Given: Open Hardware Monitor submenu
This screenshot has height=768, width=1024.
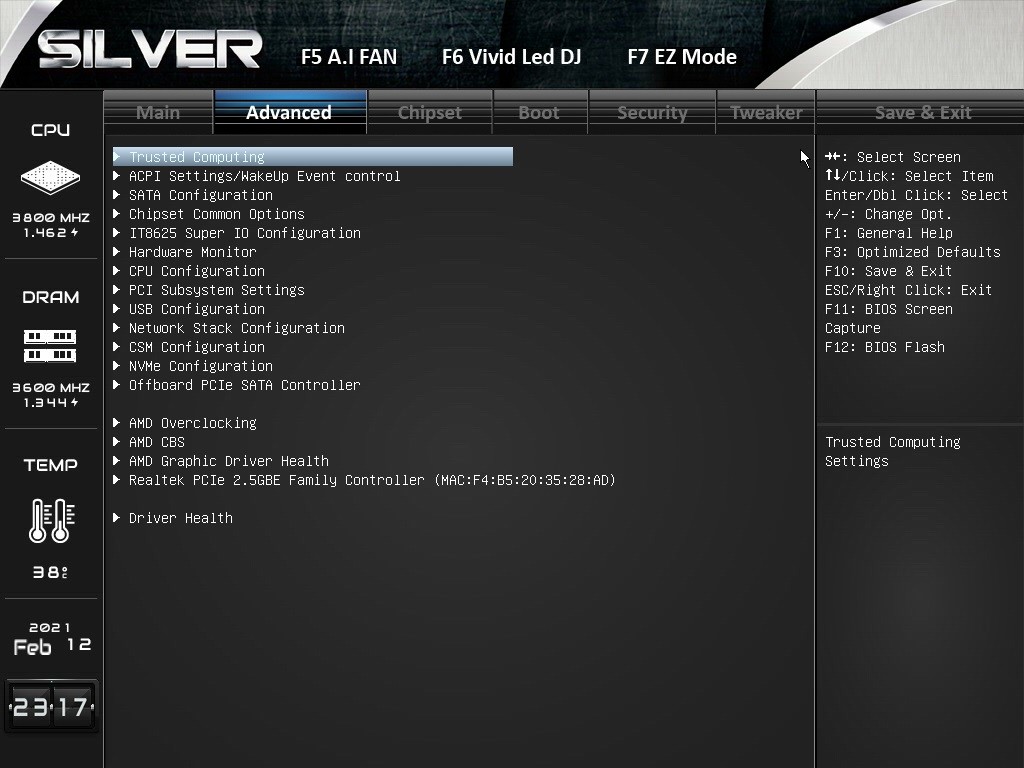Looking at the screenshot, I should pos(185,251).
